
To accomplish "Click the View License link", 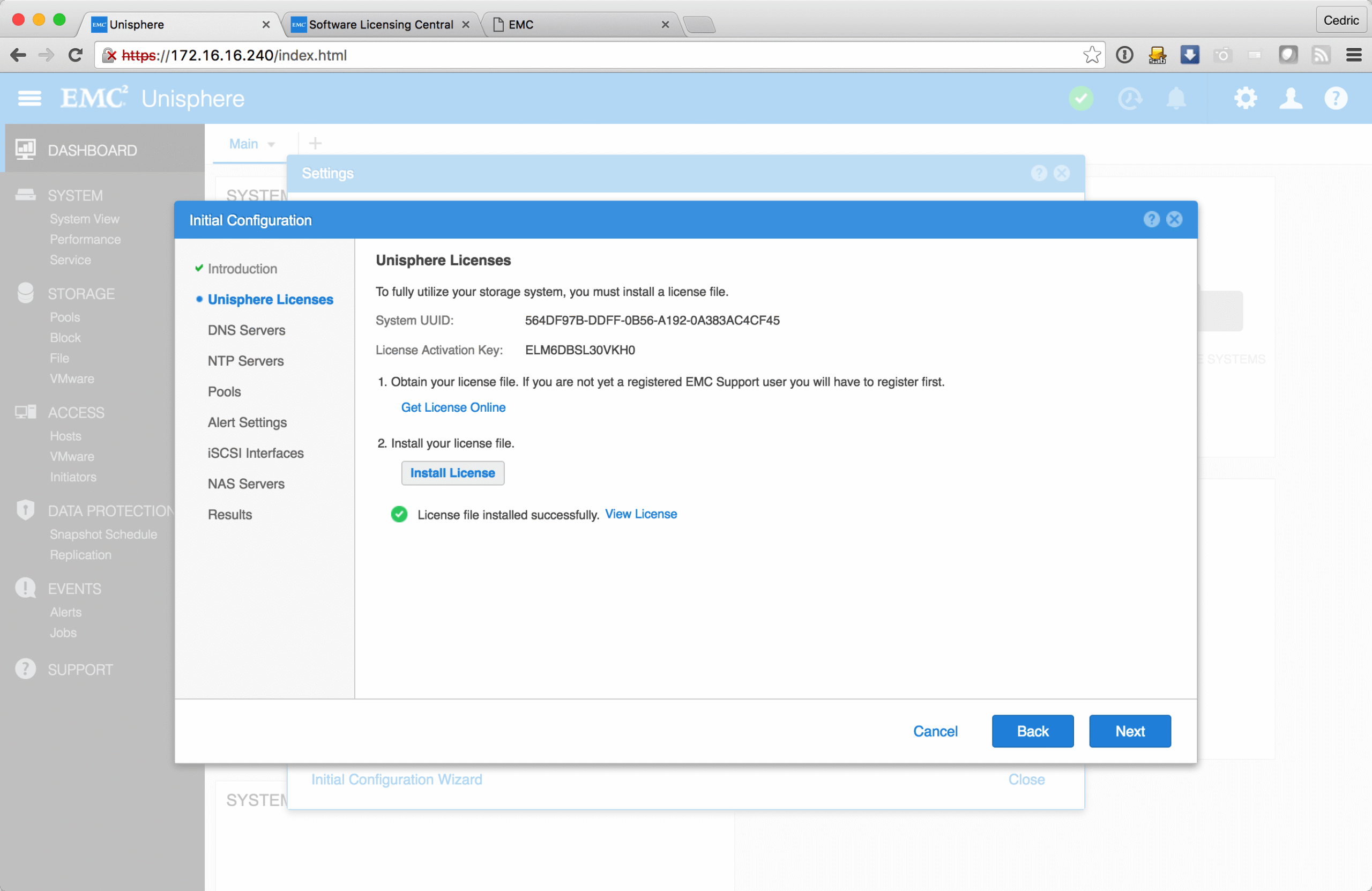I will pos(640,514).
